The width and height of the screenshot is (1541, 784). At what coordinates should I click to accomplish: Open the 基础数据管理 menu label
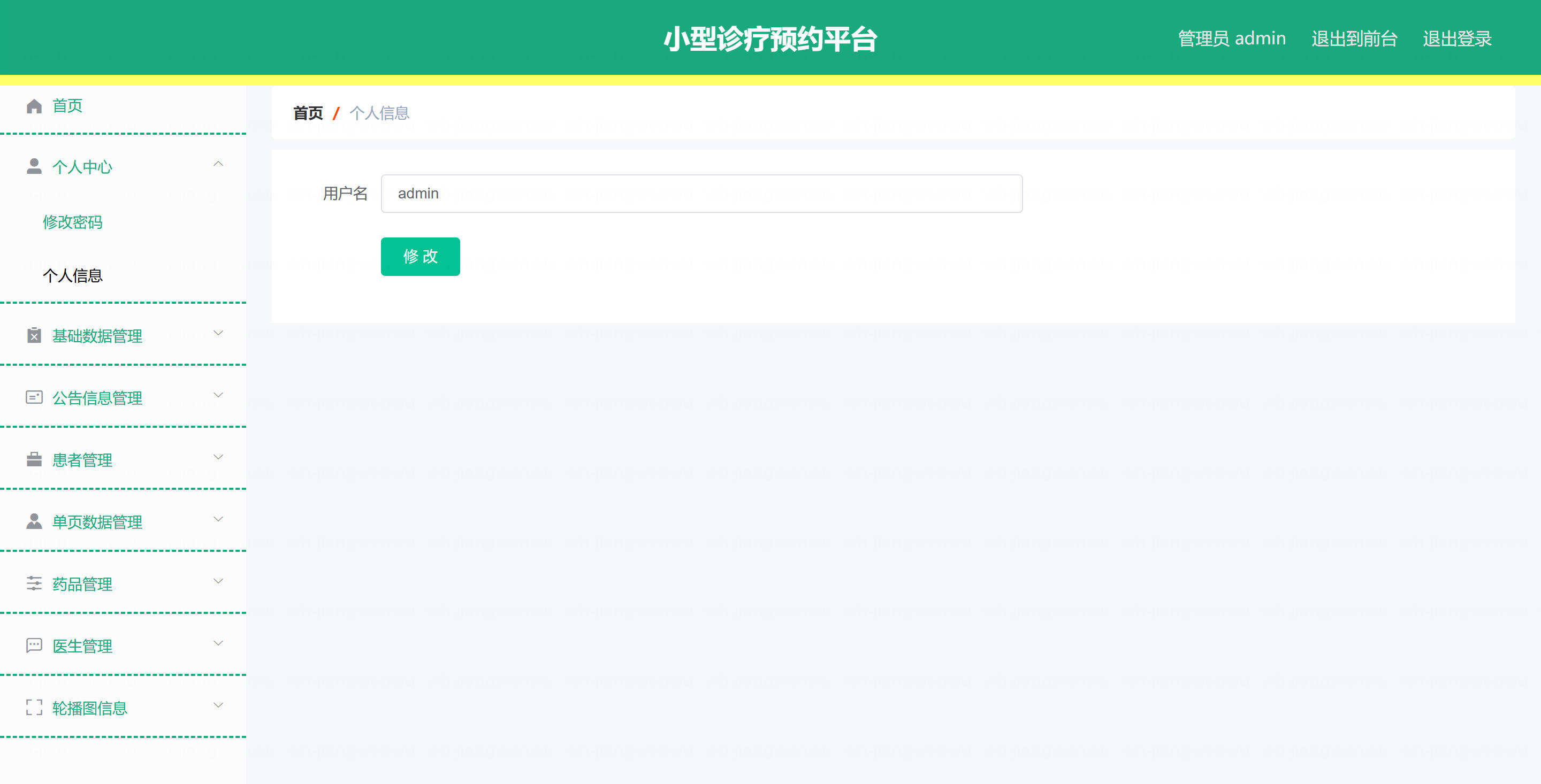click(97, 336)
